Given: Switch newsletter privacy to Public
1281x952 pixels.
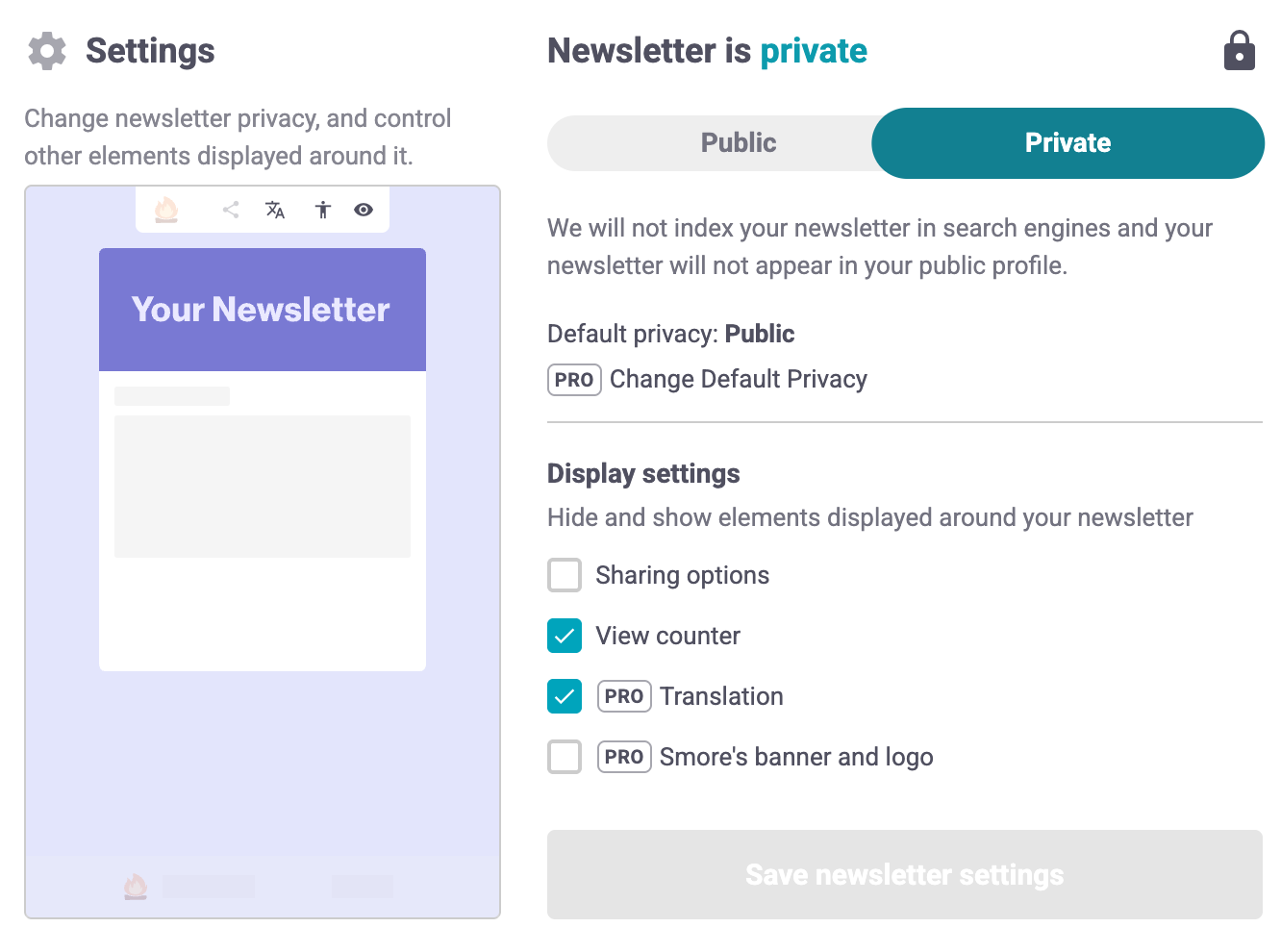Looking at the screenshot, I should tap(738, 143).
